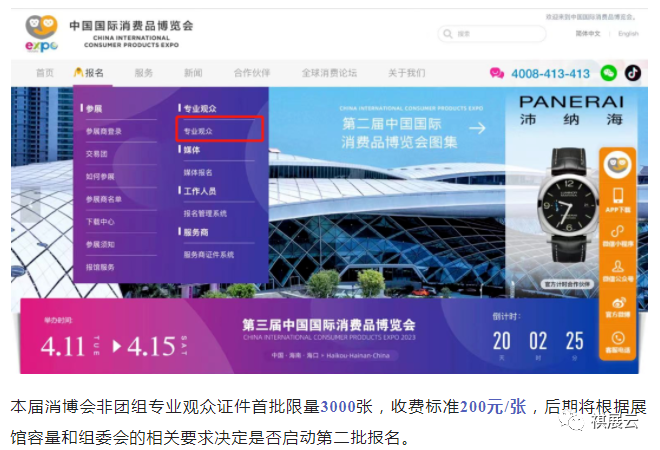Click the 参展 column heading
Screen dimensions: 660x450
[94, 109]
